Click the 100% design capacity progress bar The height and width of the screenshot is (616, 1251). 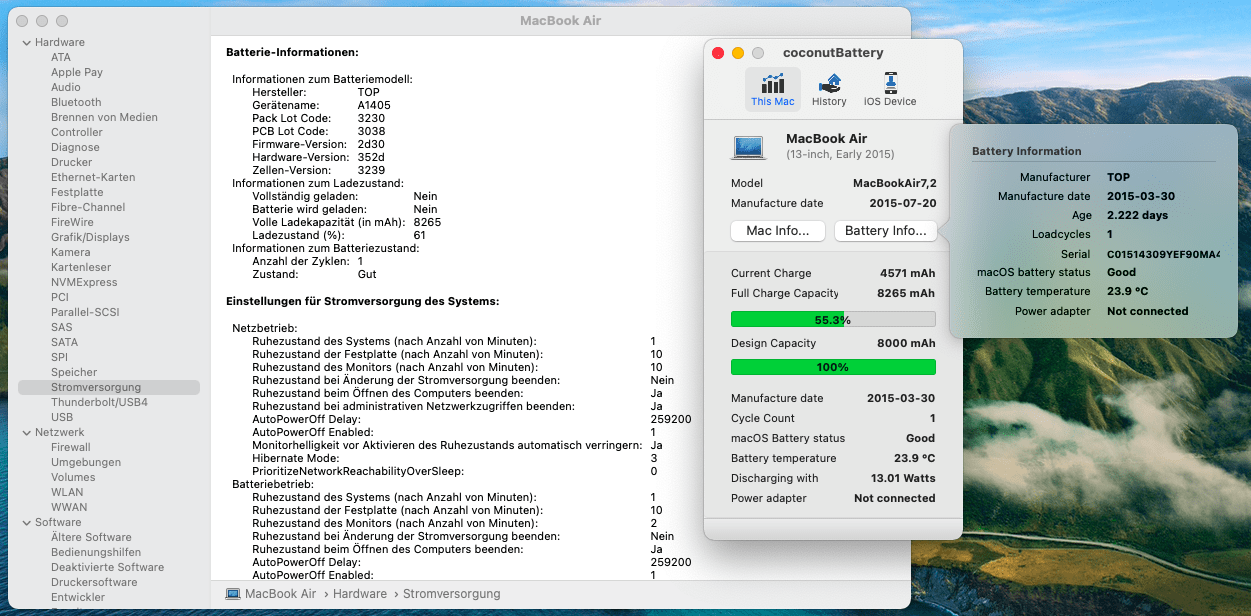click(833, 367)
